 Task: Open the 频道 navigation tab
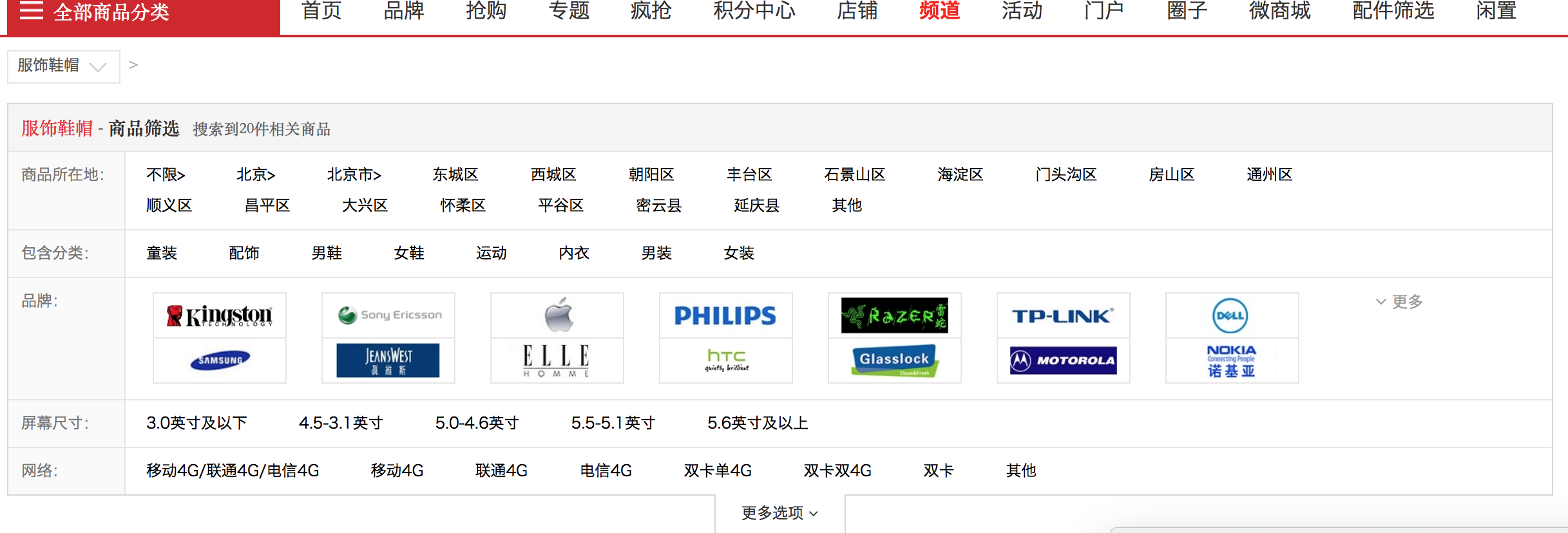940,11
